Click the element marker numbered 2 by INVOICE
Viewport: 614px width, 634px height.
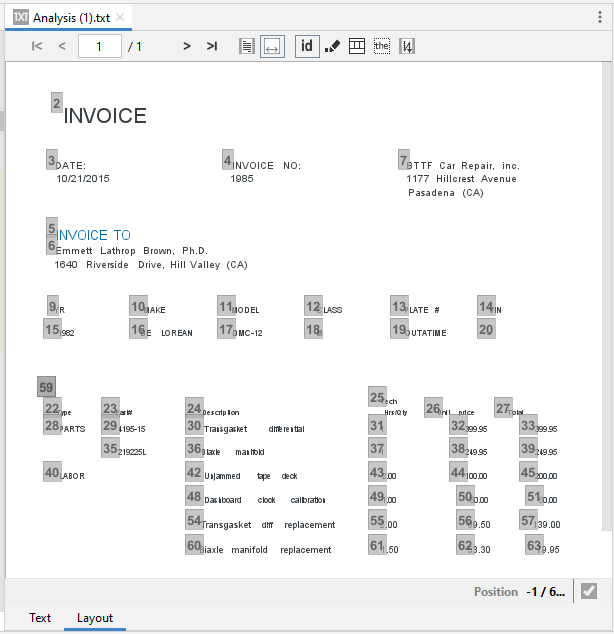57,103
